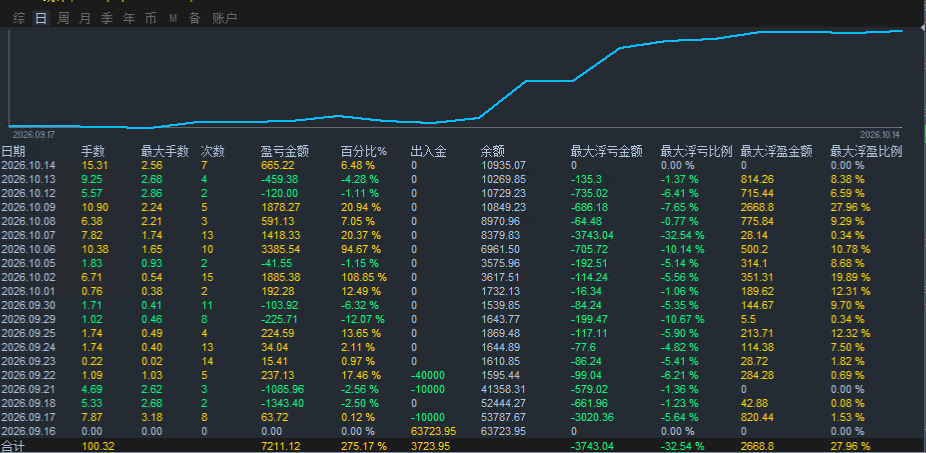Click the 盈亏金额 column header
The image size is (926, 453).
point(285,152)
